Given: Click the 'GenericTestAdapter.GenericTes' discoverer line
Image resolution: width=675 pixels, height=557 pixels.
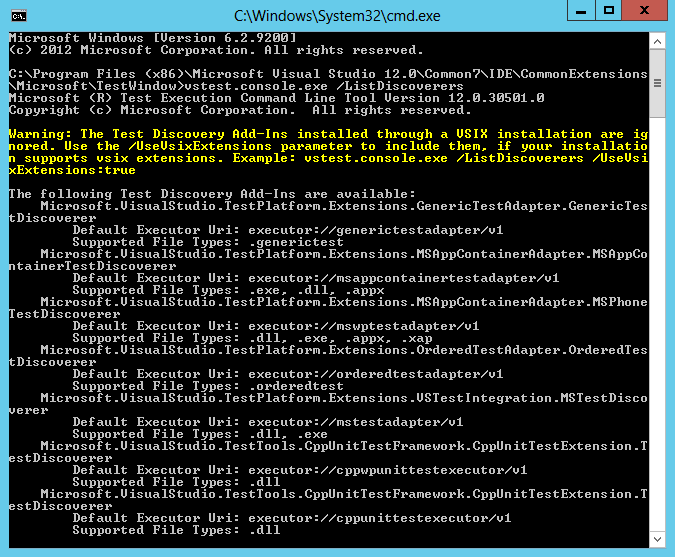Looking at the screenshot, I should tap(344, 206).
